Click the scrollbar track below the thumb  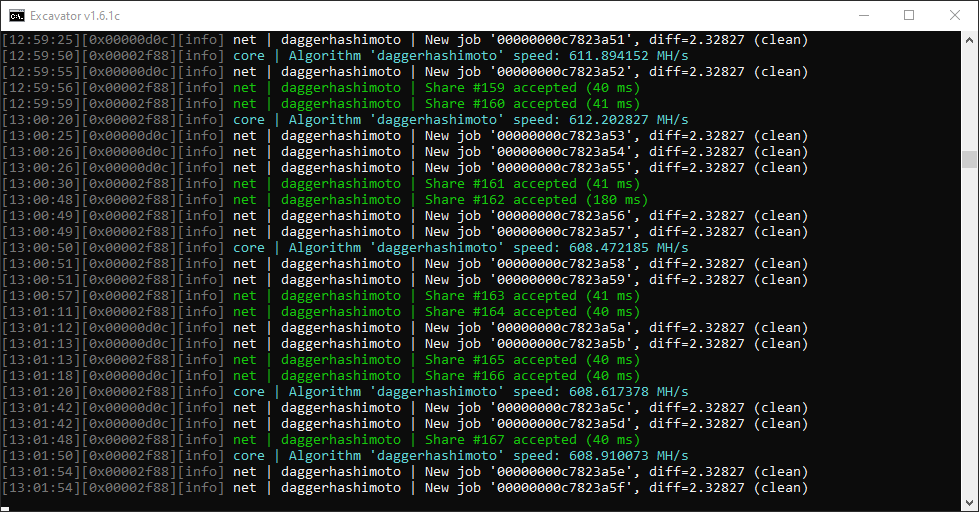pos(969,331)
